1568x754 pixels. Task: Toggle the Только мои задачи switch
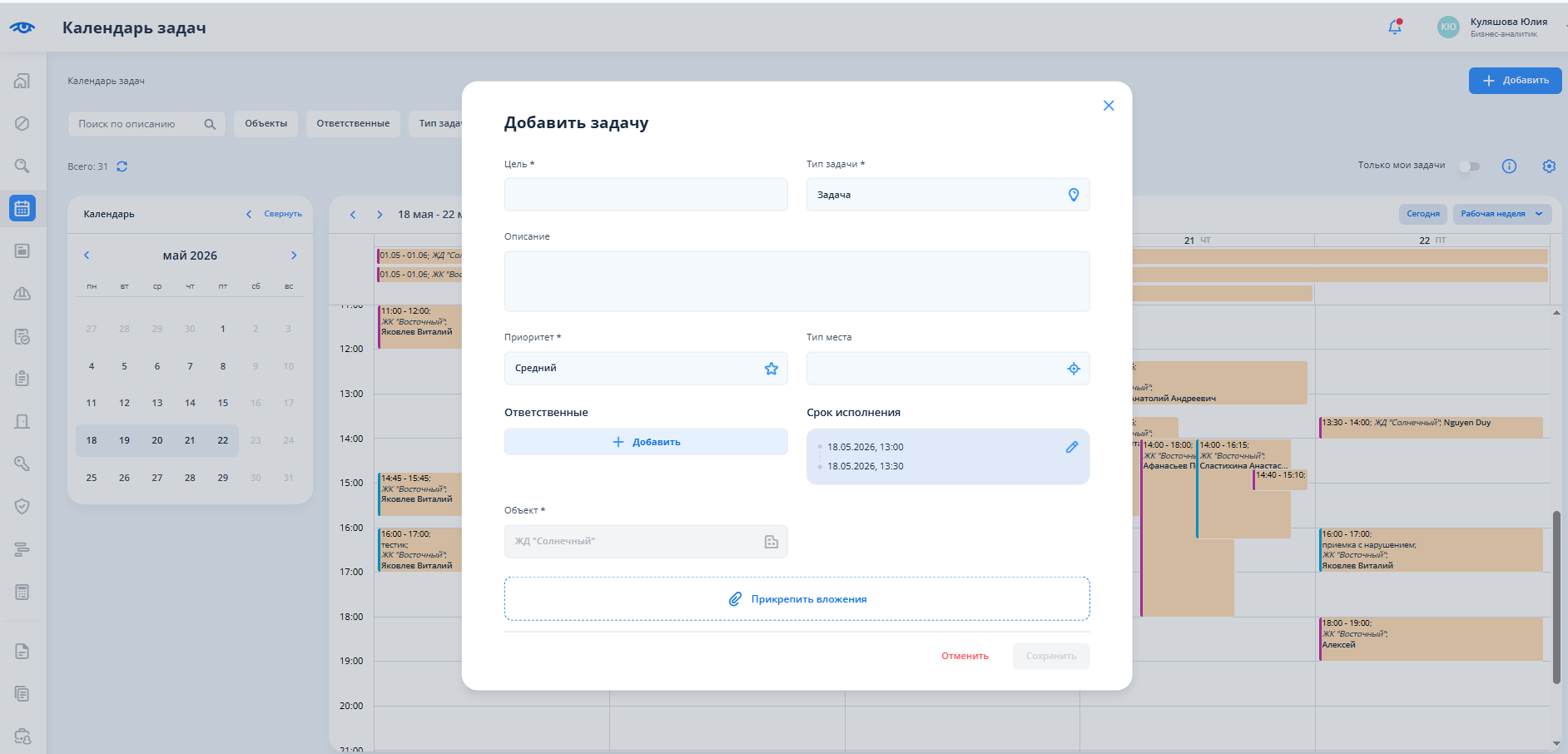pos(1470,166)
